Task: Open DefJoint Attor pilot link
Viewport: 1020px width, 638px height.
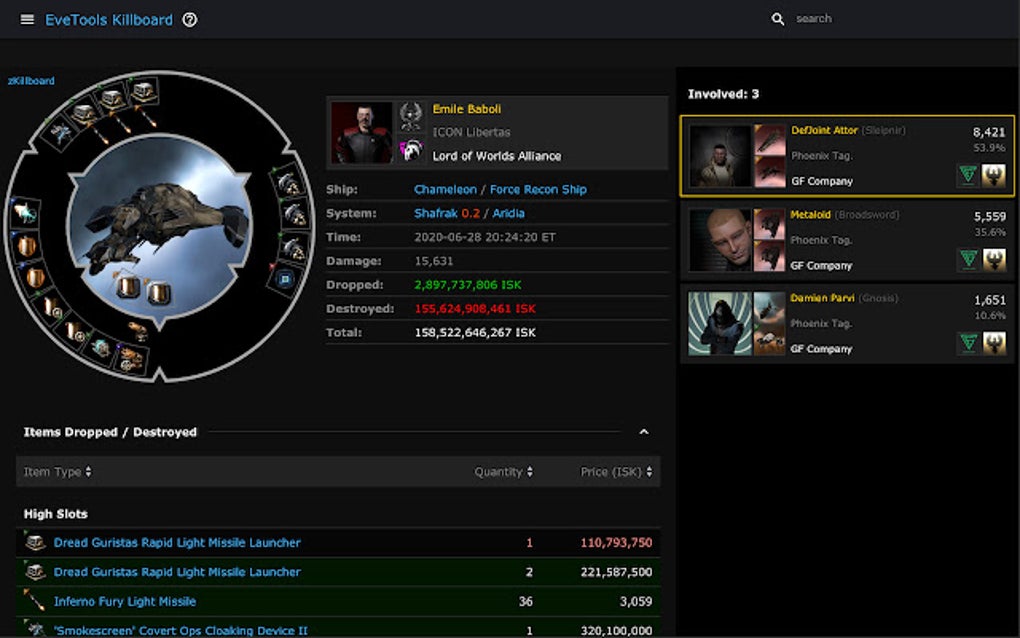Action: pyautogui.click(x=824, y=130)
